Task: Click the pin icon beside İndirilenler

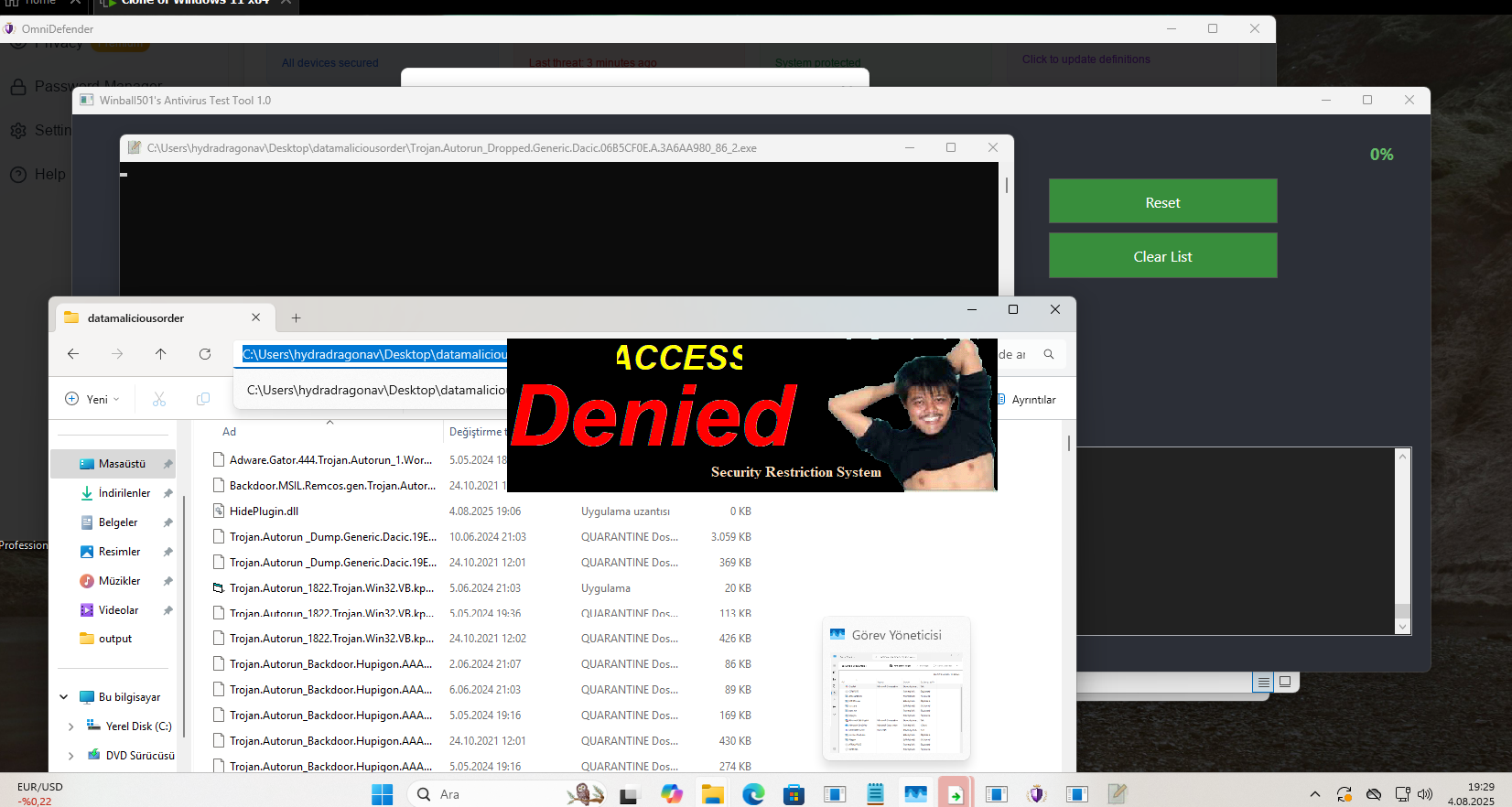Action: coord(167,493)
